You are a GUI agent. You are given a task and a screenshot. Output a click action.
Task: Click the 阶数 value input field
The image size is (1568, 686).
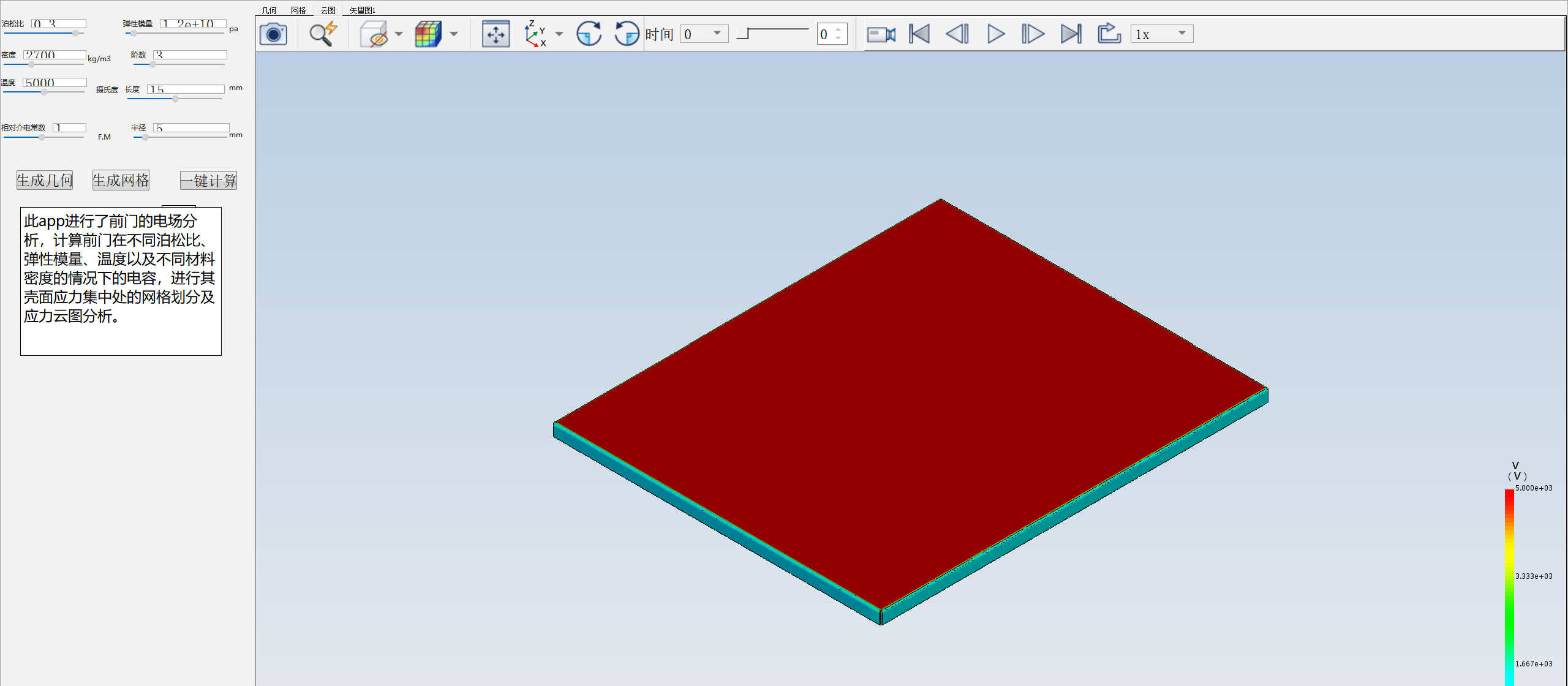point(190,55)
